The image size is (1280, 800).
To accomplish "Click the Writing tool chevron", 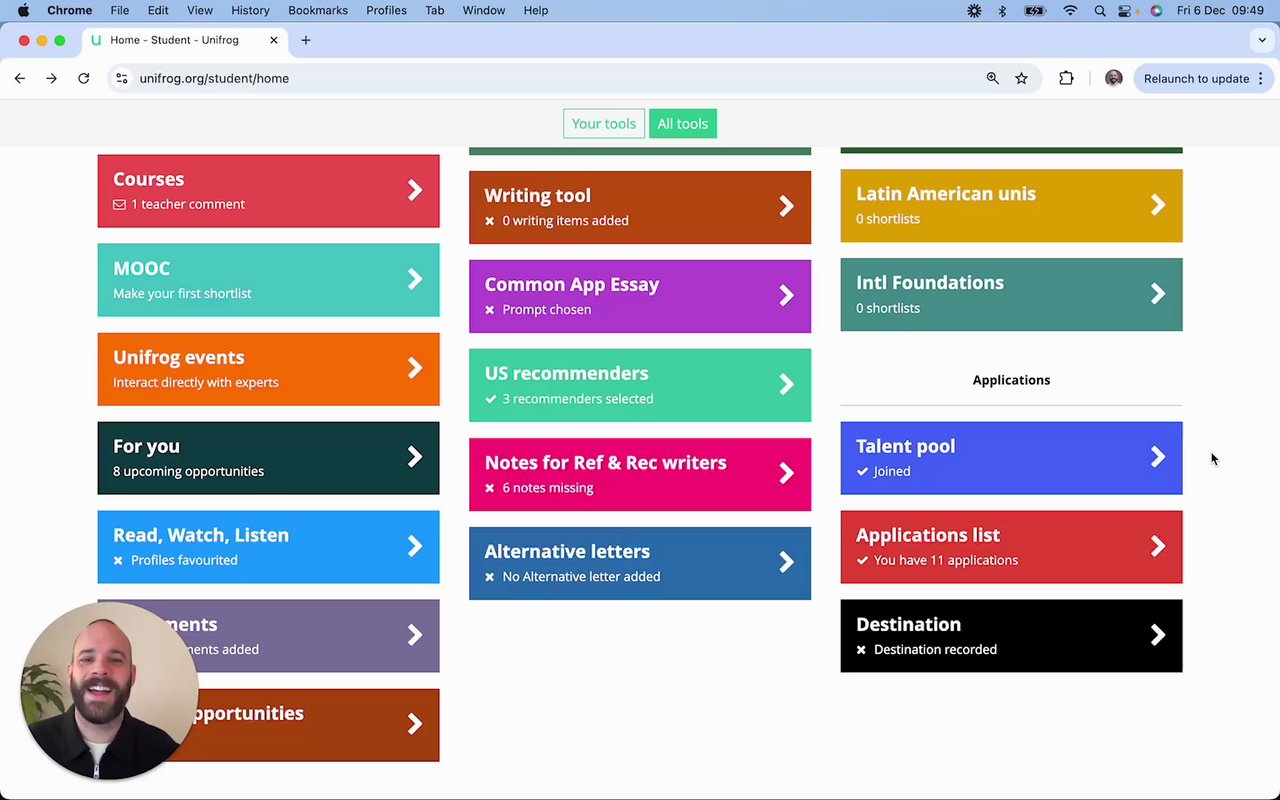I will pos(787,206).
